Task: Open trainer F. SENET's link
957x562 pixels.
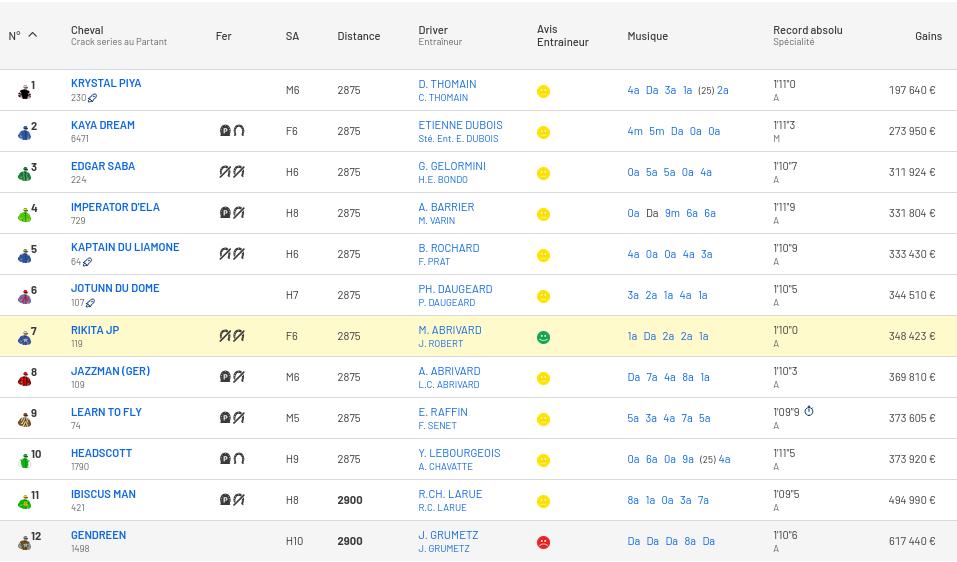Action: (x=437, y=425)
